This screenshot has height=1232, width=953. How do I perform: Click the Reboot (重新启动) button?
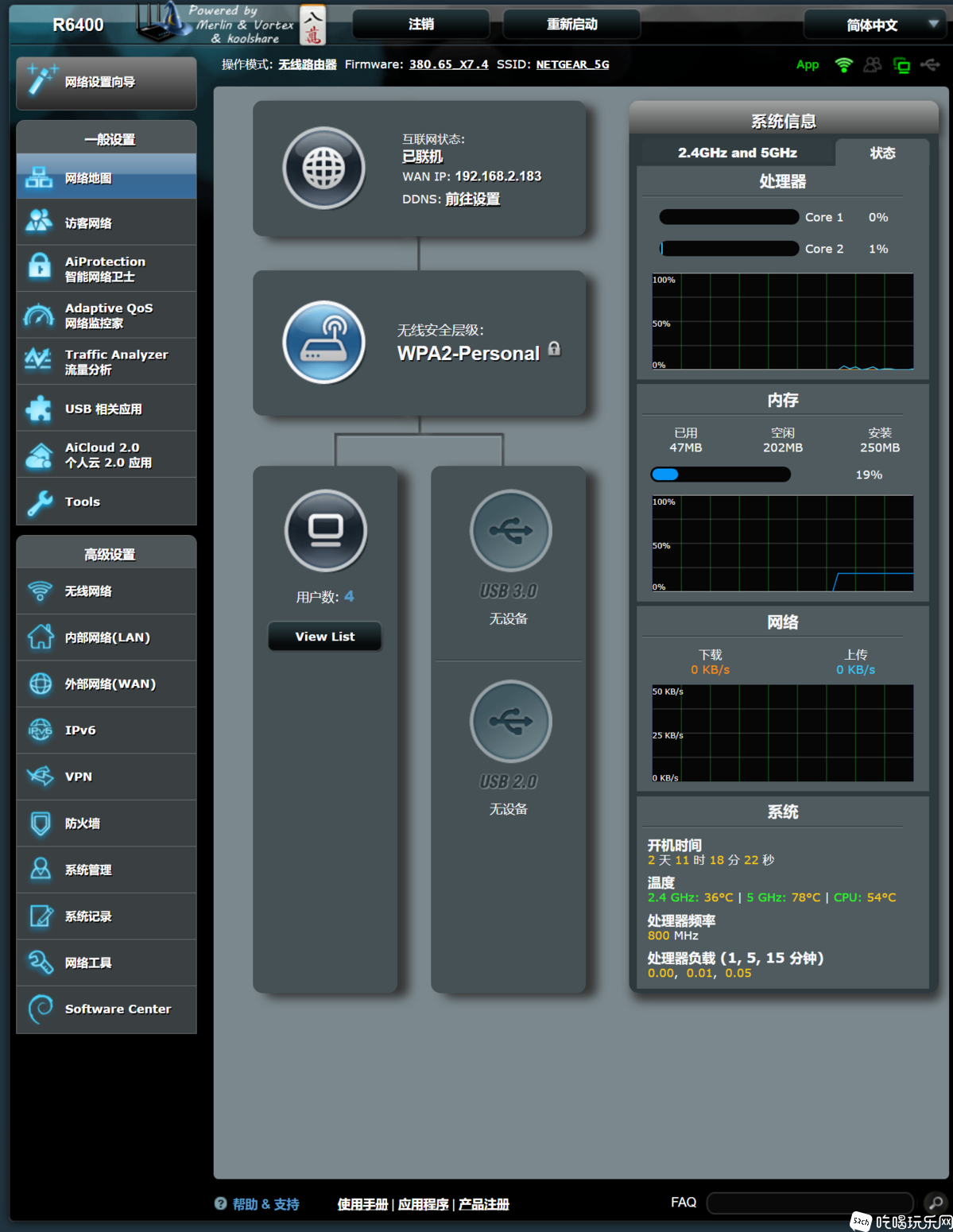(x=572, y=25)
